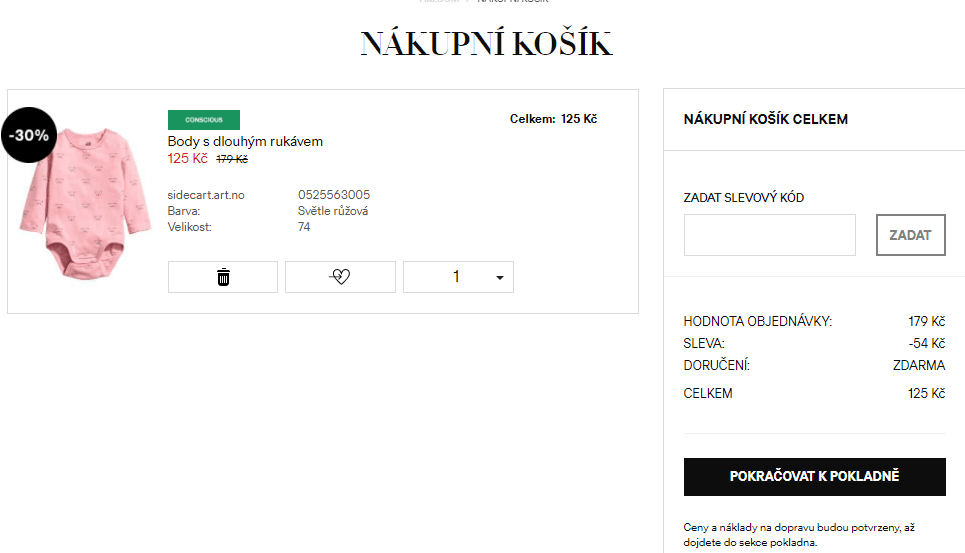Click the red discounted price under product name
This screenshot has width=965, height=553.
point(188,159)
